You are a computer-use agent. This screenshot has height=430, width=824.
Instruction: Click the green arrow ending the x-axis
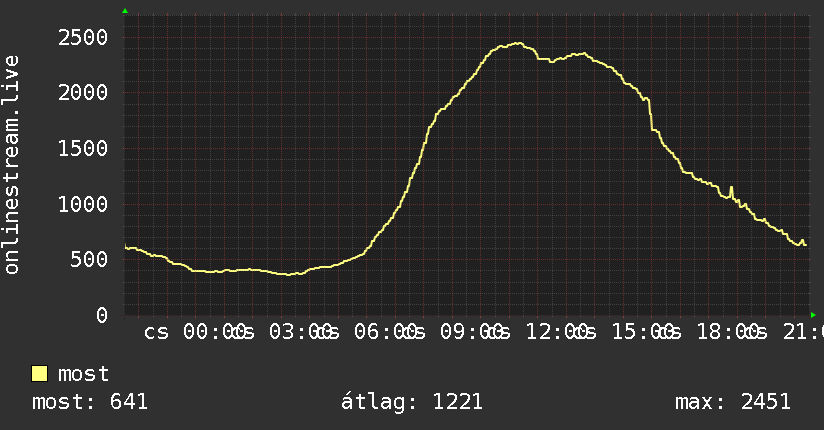pos(813,315)
